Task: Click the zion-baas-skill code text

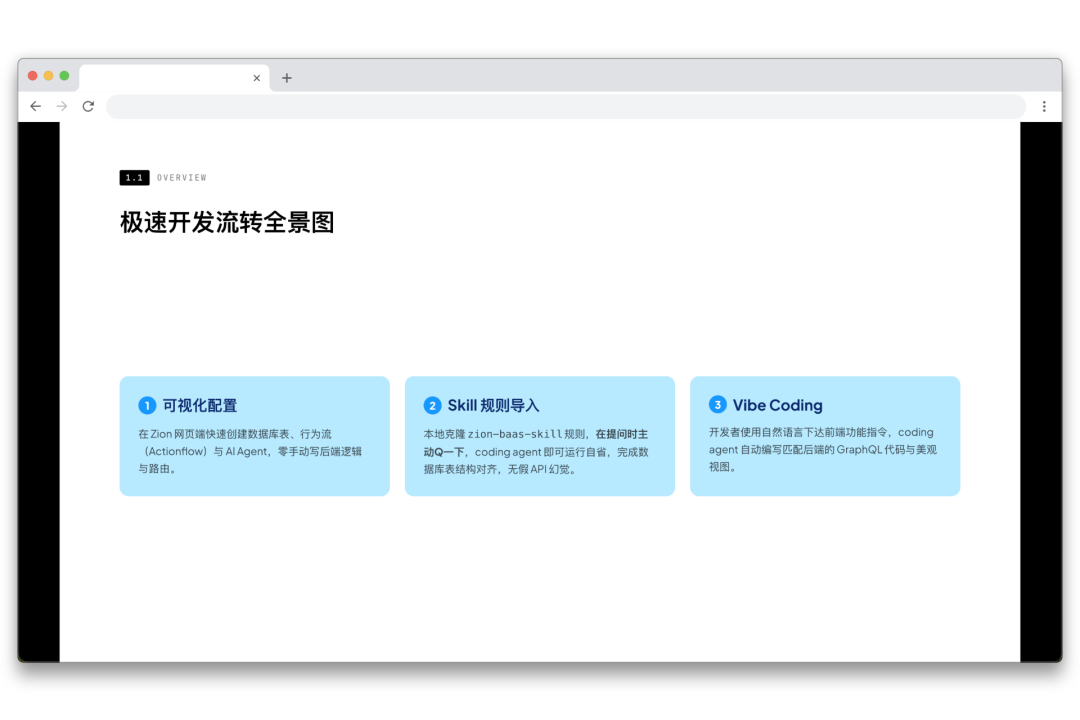Action: (x=515, y=434)
